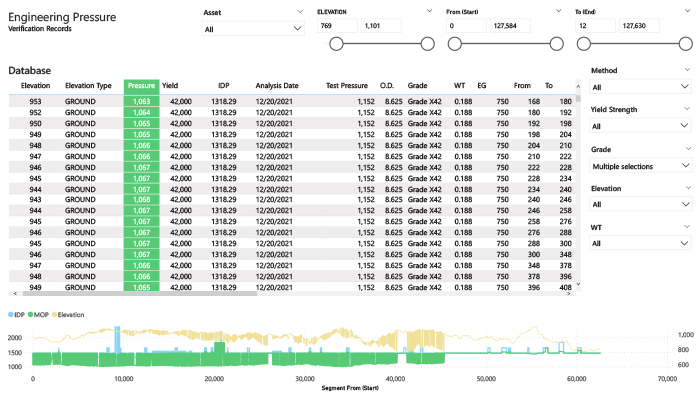Screen dimensions: 700x394
Task: Click the Test Pressure column header
Action: [347, 86]
